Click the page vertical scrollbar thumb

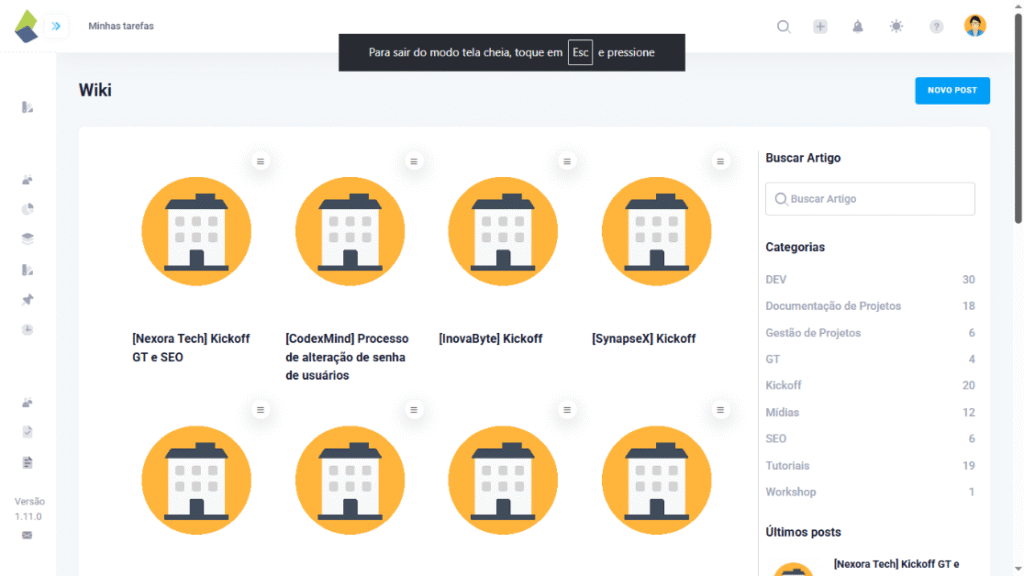(x=1018, y=119)
